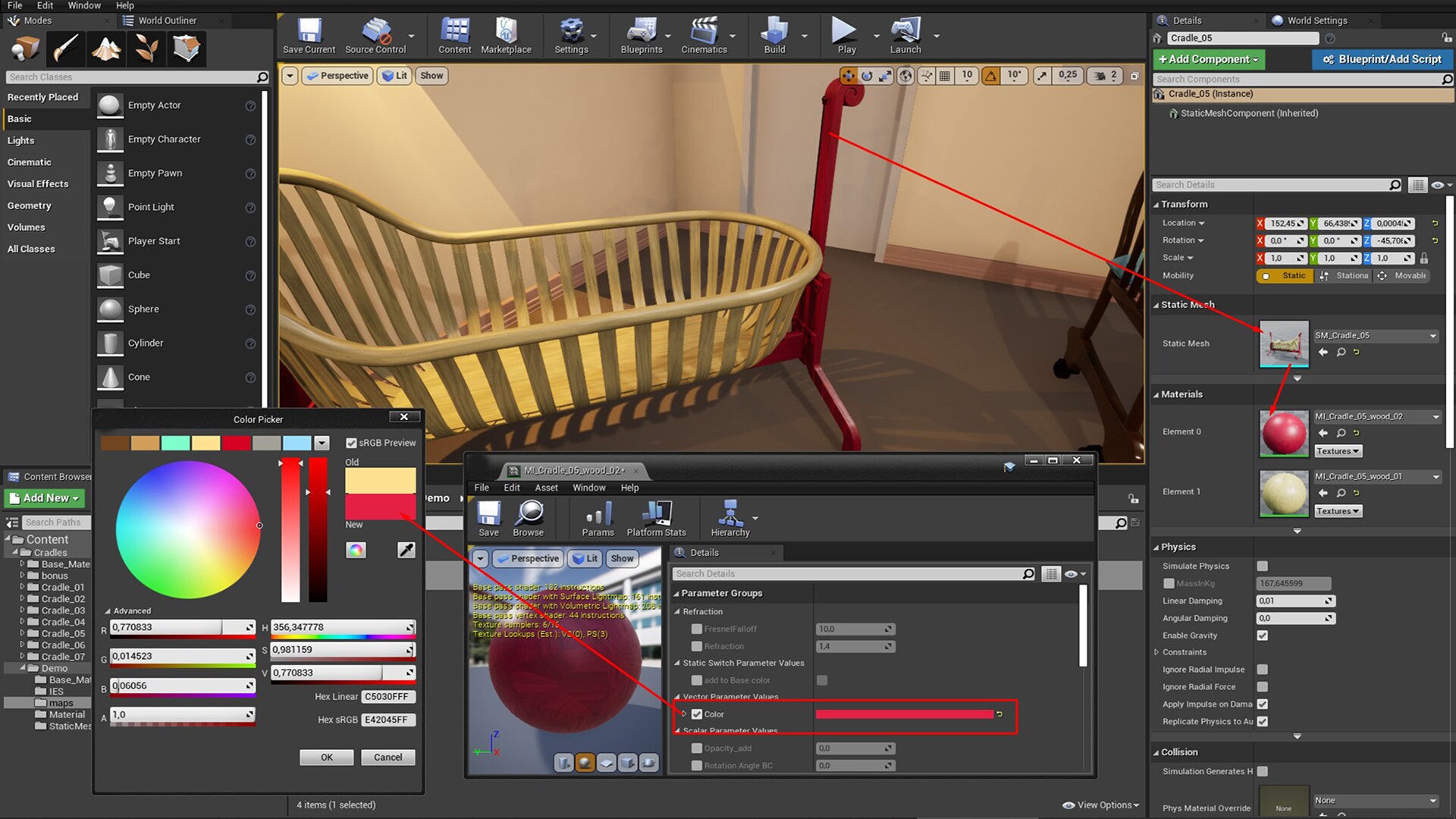Image resolution: width=1456 pixels, height=819 pixels.
Task: Toggle the sRGB Preview checkbox
Action: click(x=353, y=442)
